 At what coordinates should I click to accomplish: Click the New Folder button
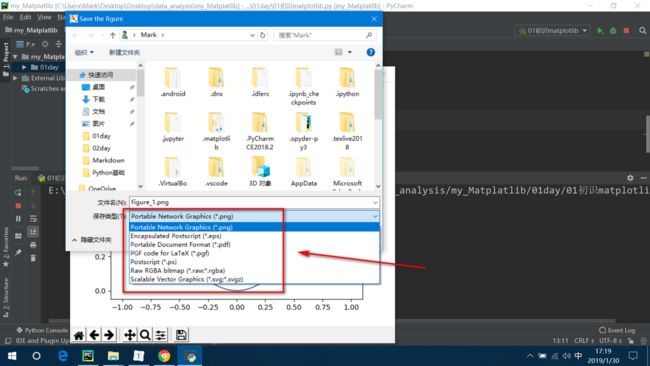(x=124, y=52)
